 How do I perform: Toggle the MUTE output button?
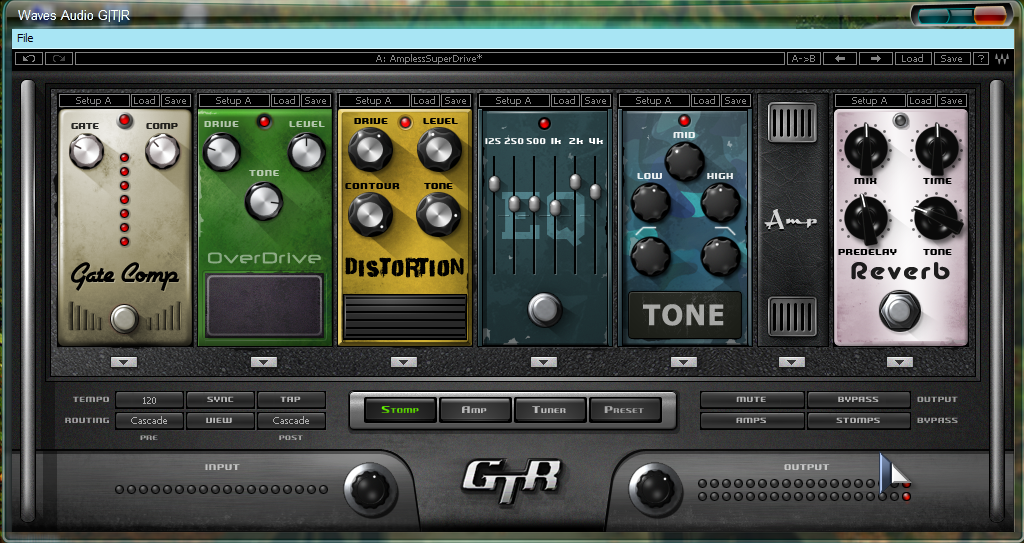tap(752, 400)
